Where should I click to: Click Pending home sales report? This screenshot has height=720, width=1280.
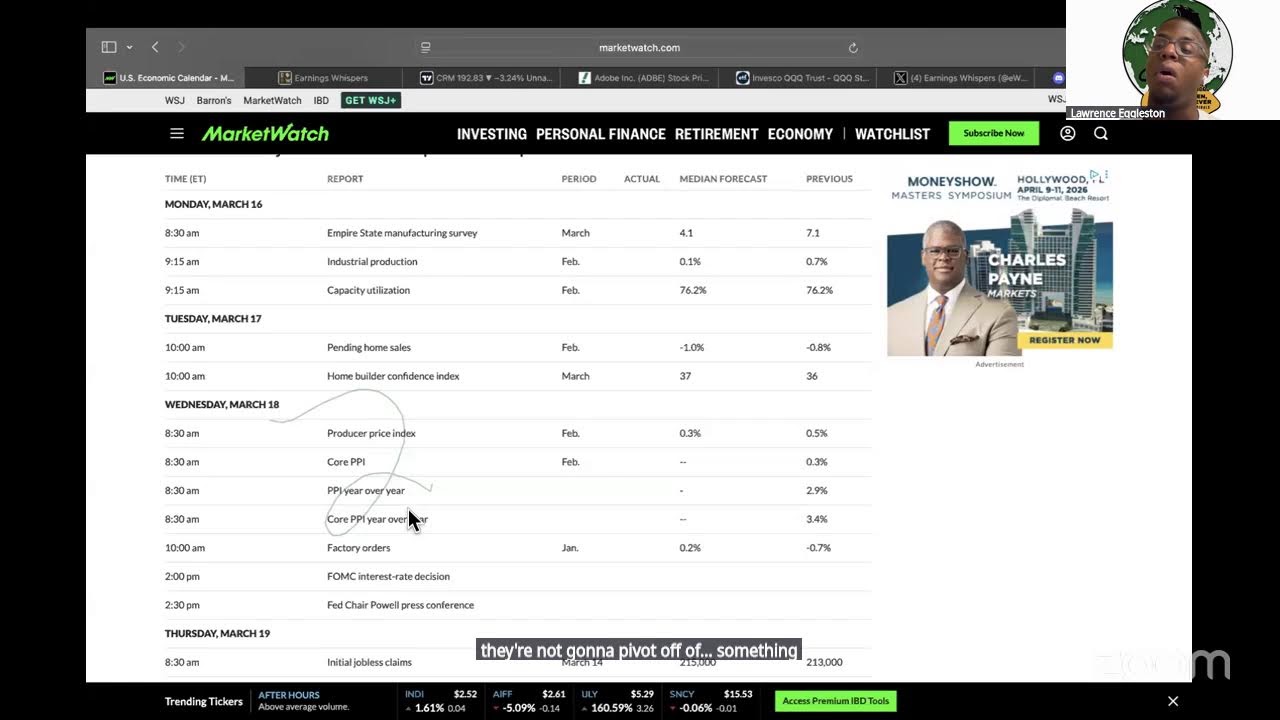point(368,347)
